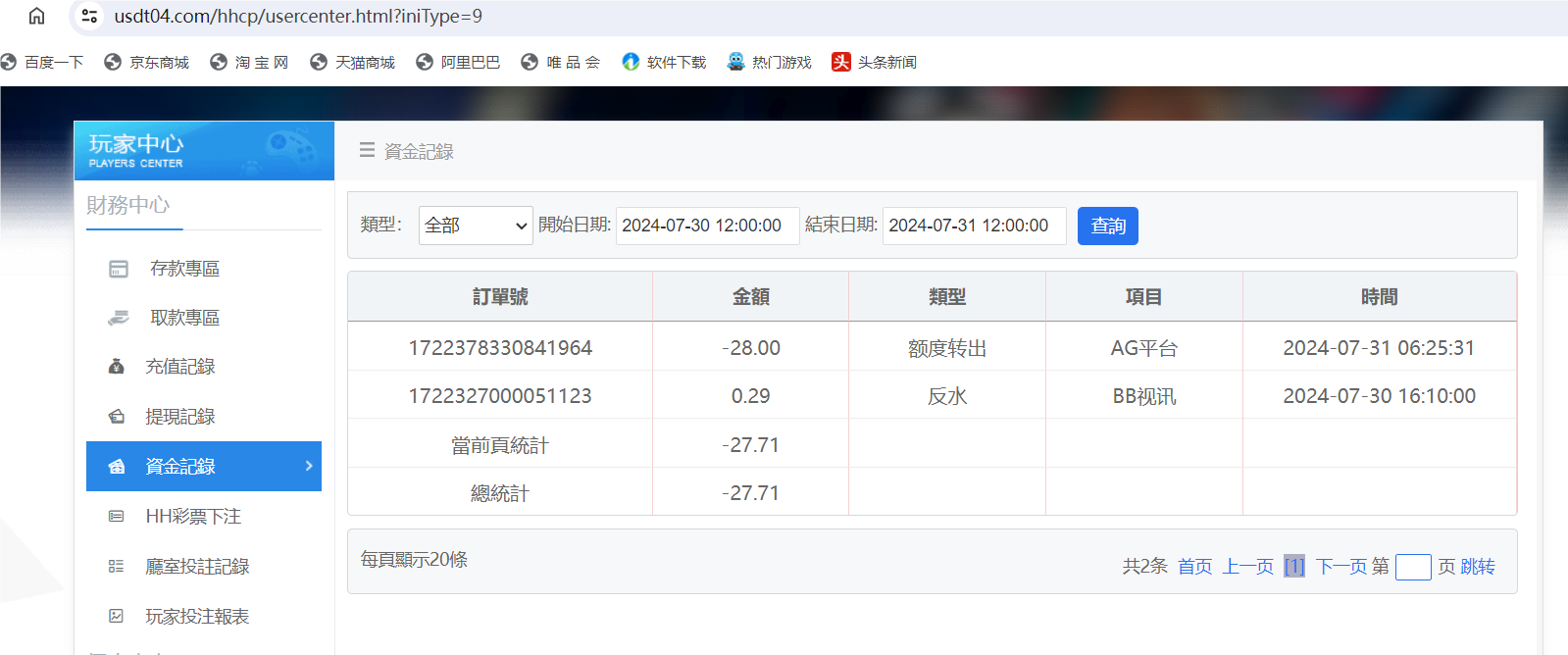
Task: Click the browser home icon
Action: tap(36, 16)
